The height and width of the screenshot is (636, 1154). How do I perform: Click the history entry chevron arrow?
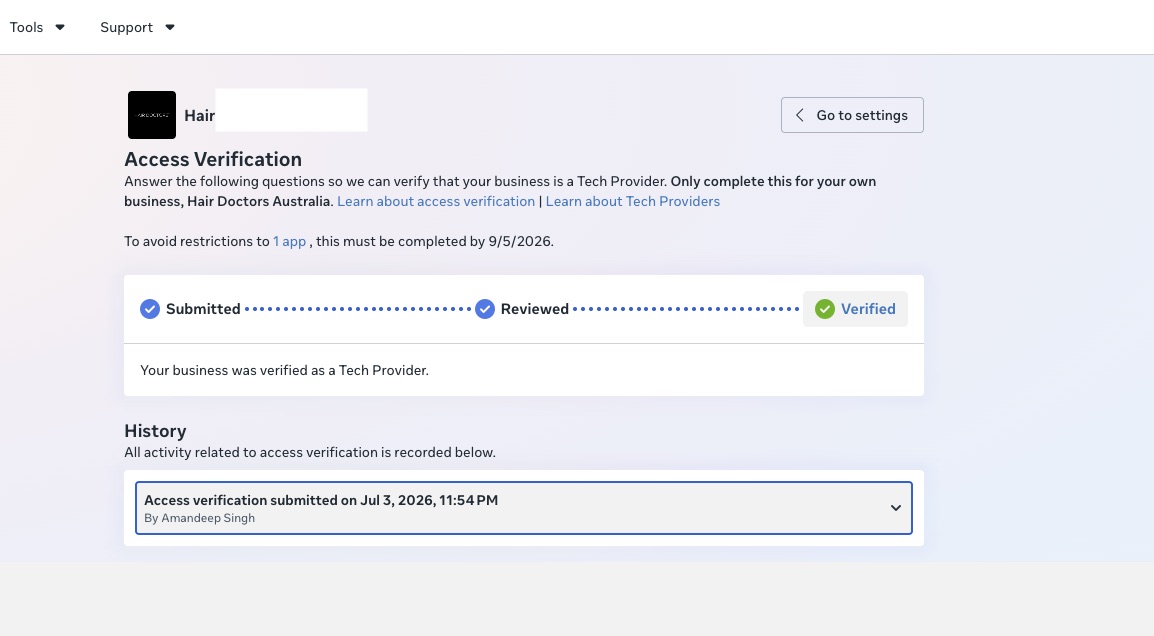896,508
